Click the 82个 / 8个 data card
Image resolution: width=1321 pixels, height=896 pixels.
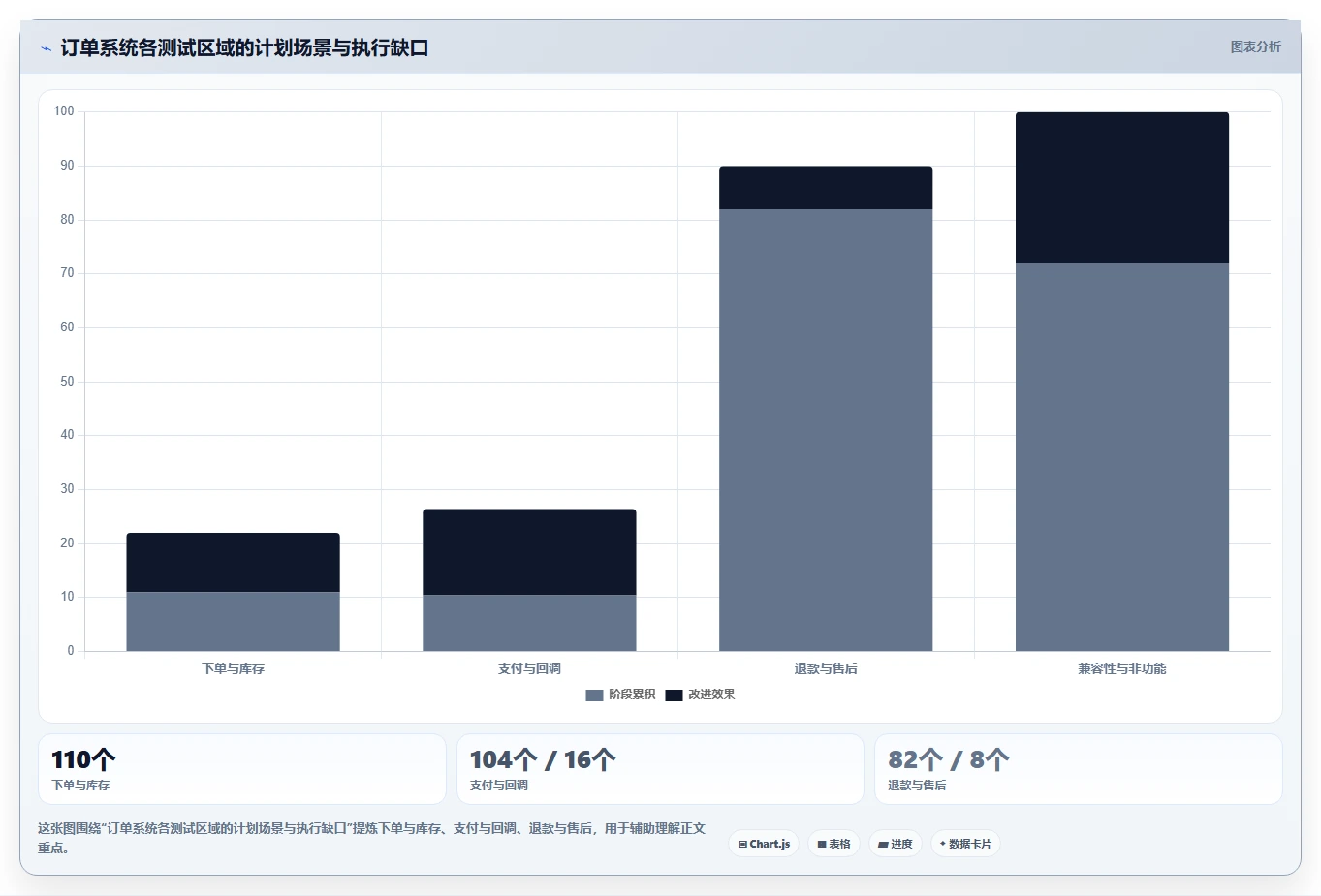pos(1079,769)
